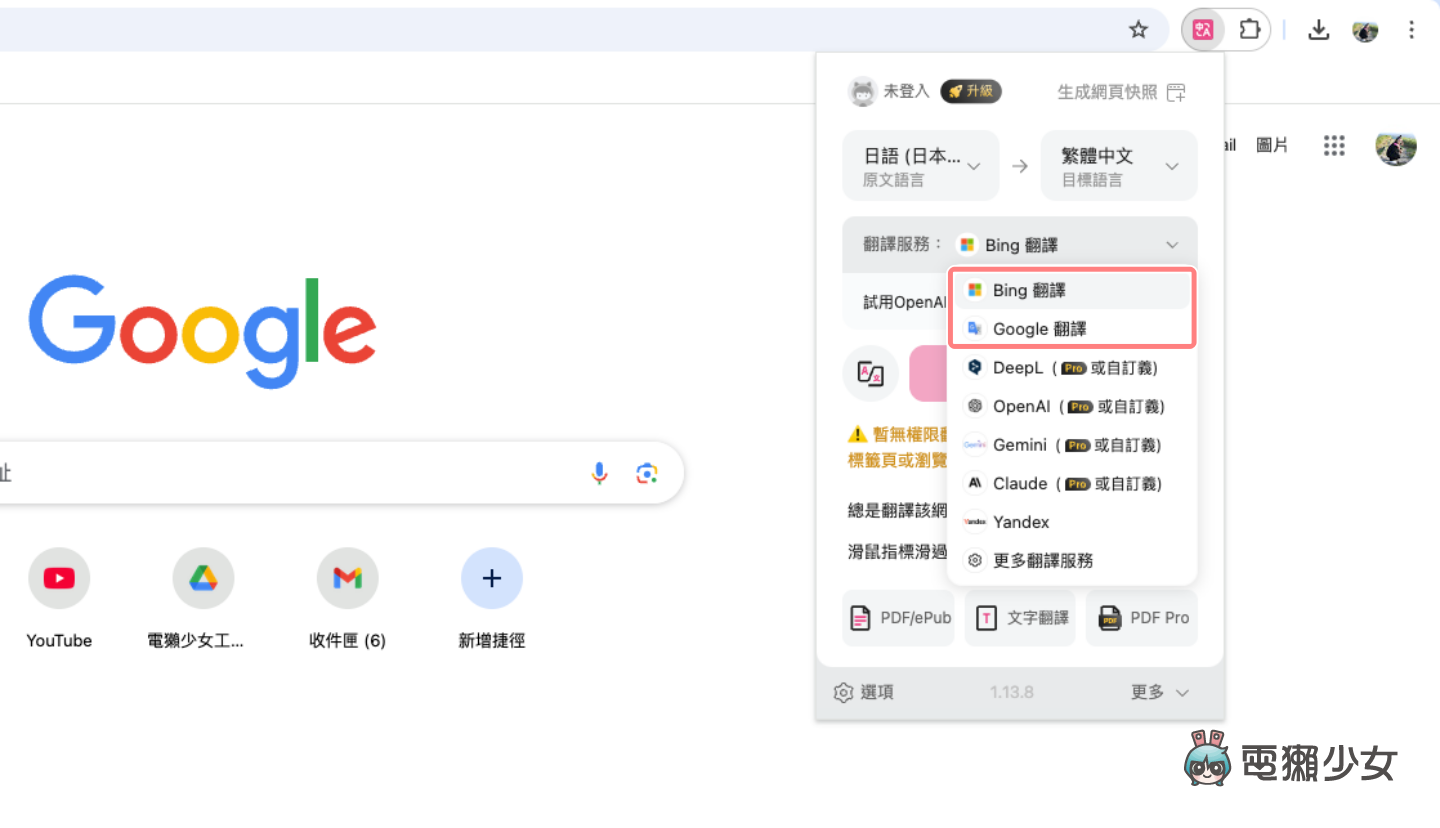Open Chrome profile avatar in toolbar
Viewport: 1440px width, 828px height.
(x=1365, y=30)
